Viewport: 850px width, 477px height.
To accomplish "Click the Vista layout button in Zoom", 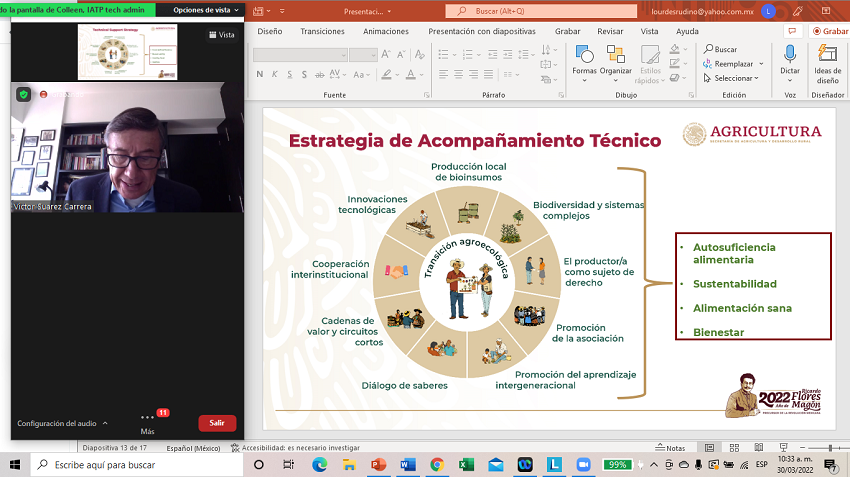I will 221,34.
